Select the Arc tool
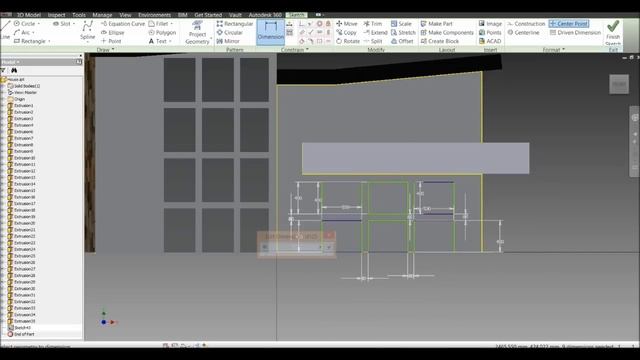 click(22, 32)
